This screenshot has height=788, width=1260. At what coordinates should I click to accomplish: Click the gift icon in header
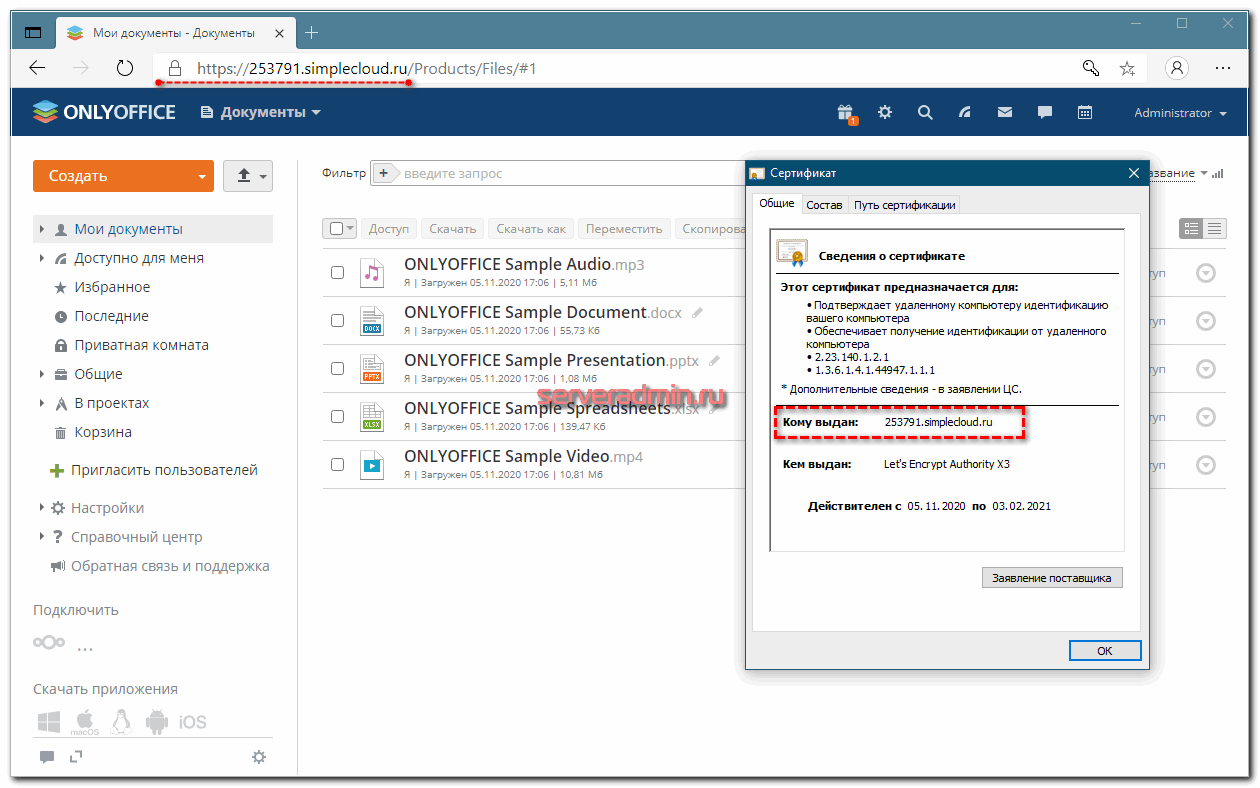coord(846,112)
